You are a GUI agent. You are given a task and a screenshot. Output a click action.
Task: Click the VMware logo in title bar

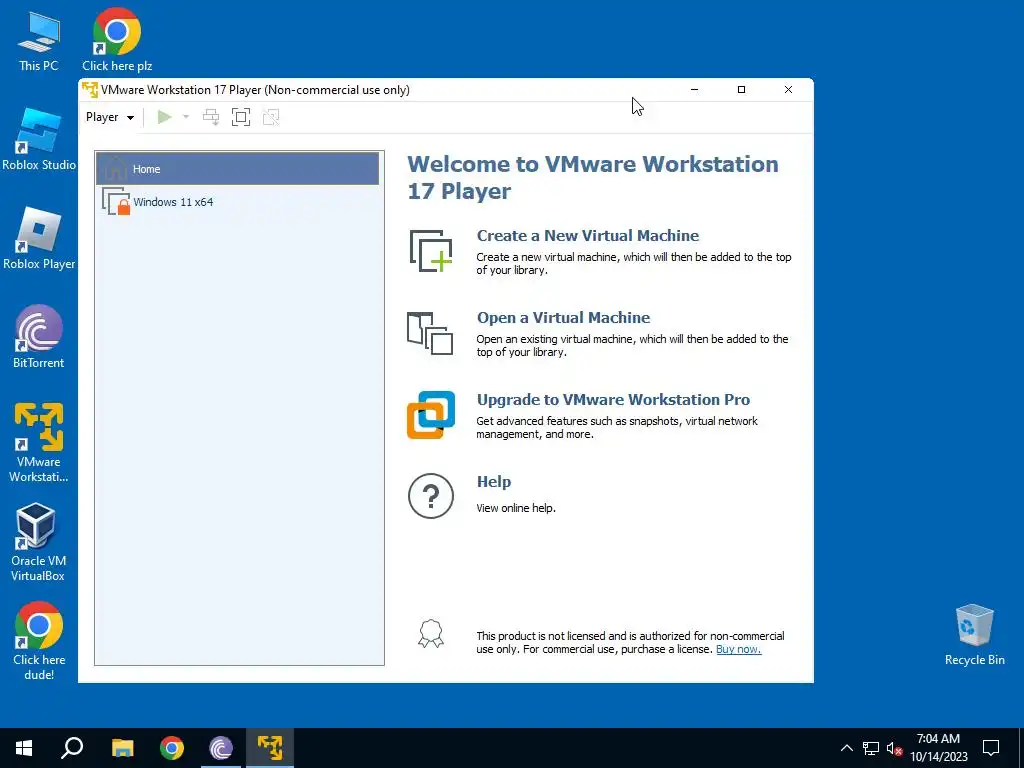pyautogui.click(x=90, y=89)
